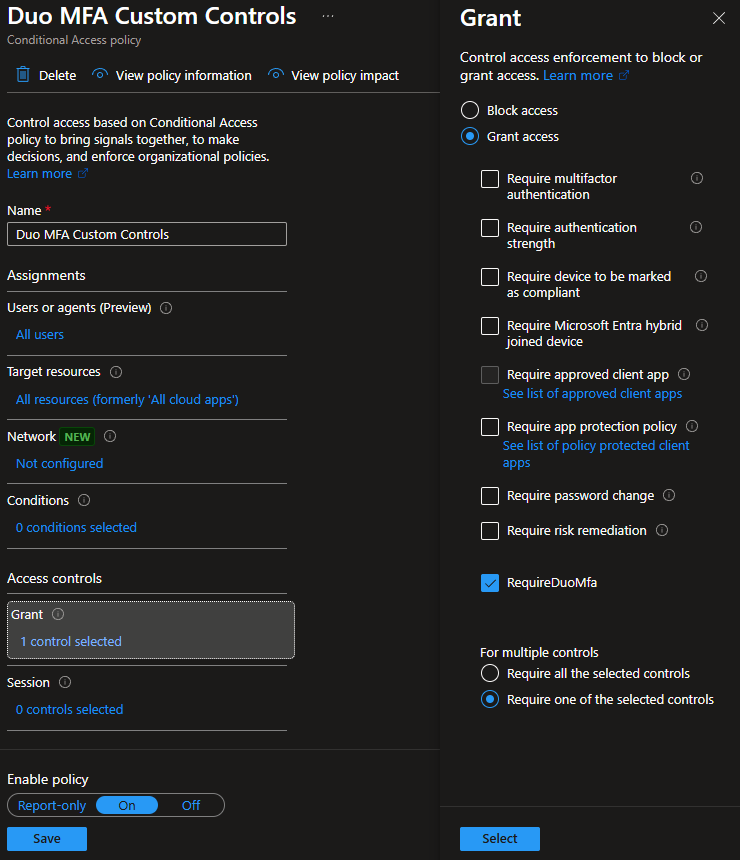Set Enable policy to Report-only
Image resolution: width=740 pixels, height=860 pixels.
pyautogui.click(x=52, y=805)
